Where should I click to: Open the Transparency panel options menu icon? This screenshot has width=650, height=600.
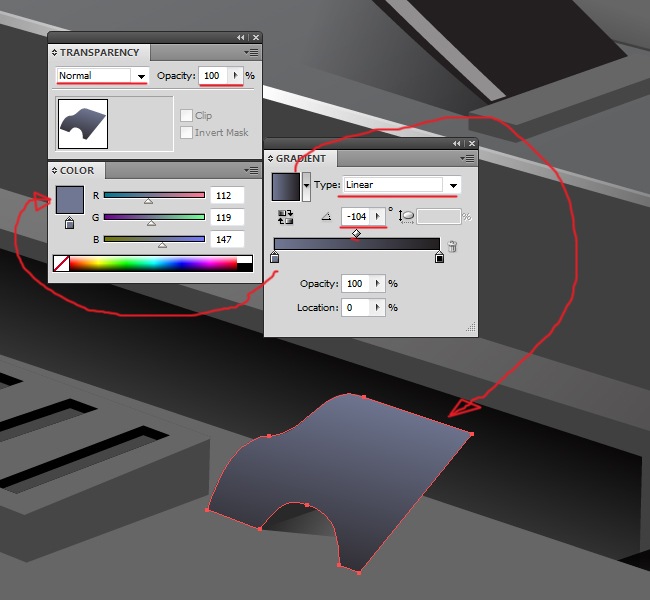[251, 52]
